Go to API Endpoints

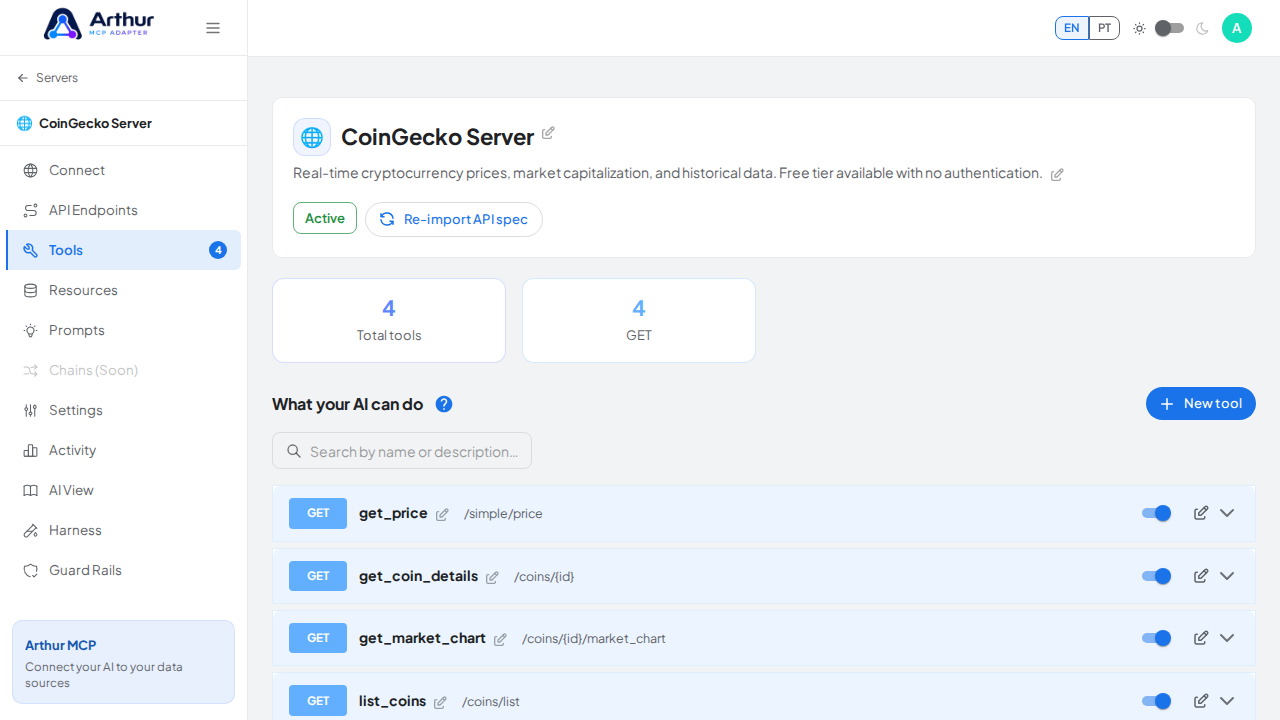(124, 210)
